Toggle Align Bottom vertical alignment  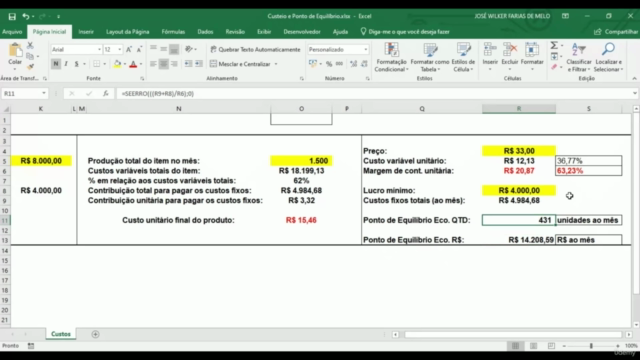[174, 49]
